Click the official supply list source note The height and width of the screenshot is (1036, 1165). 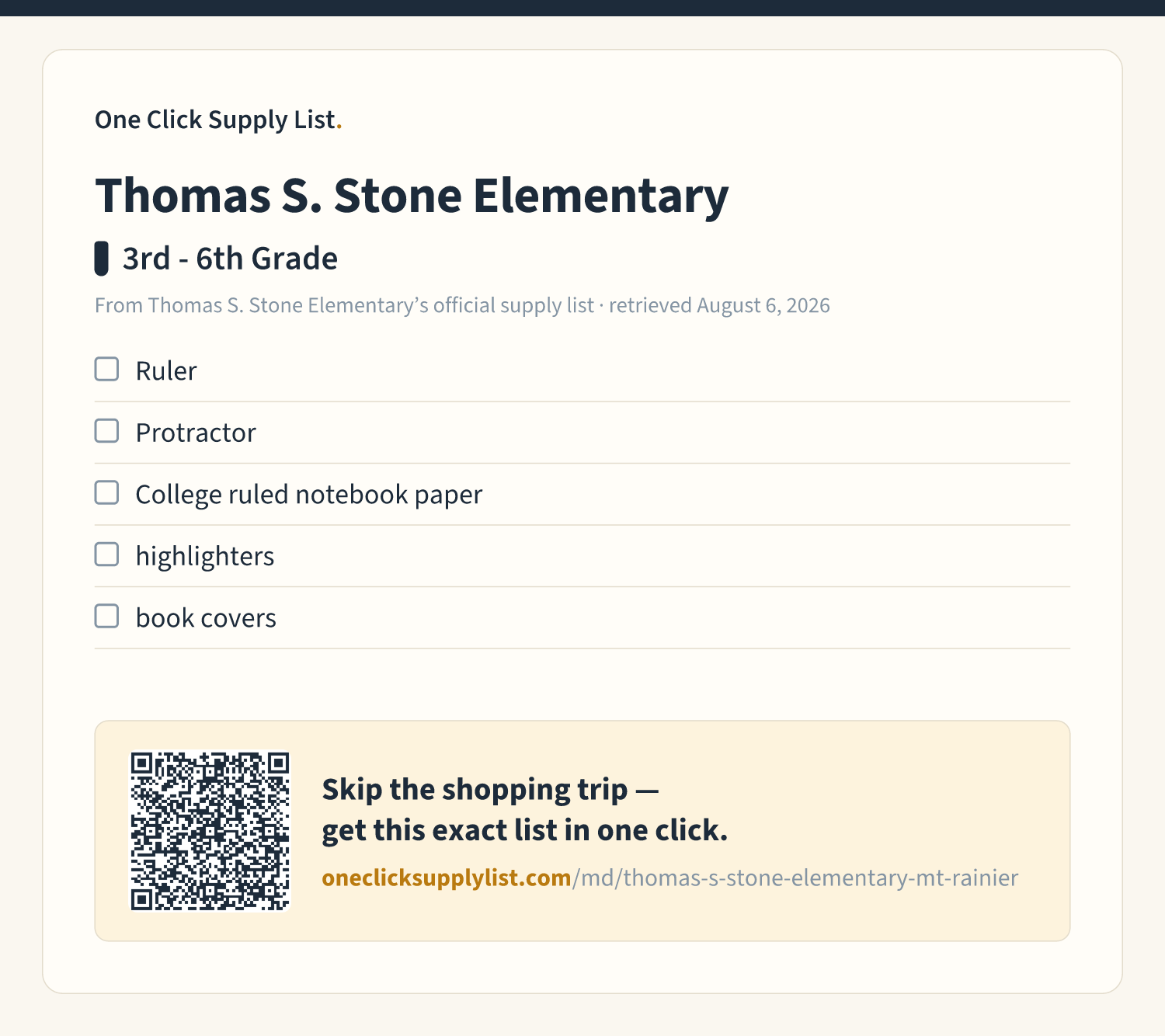click(x=462, y=305)
